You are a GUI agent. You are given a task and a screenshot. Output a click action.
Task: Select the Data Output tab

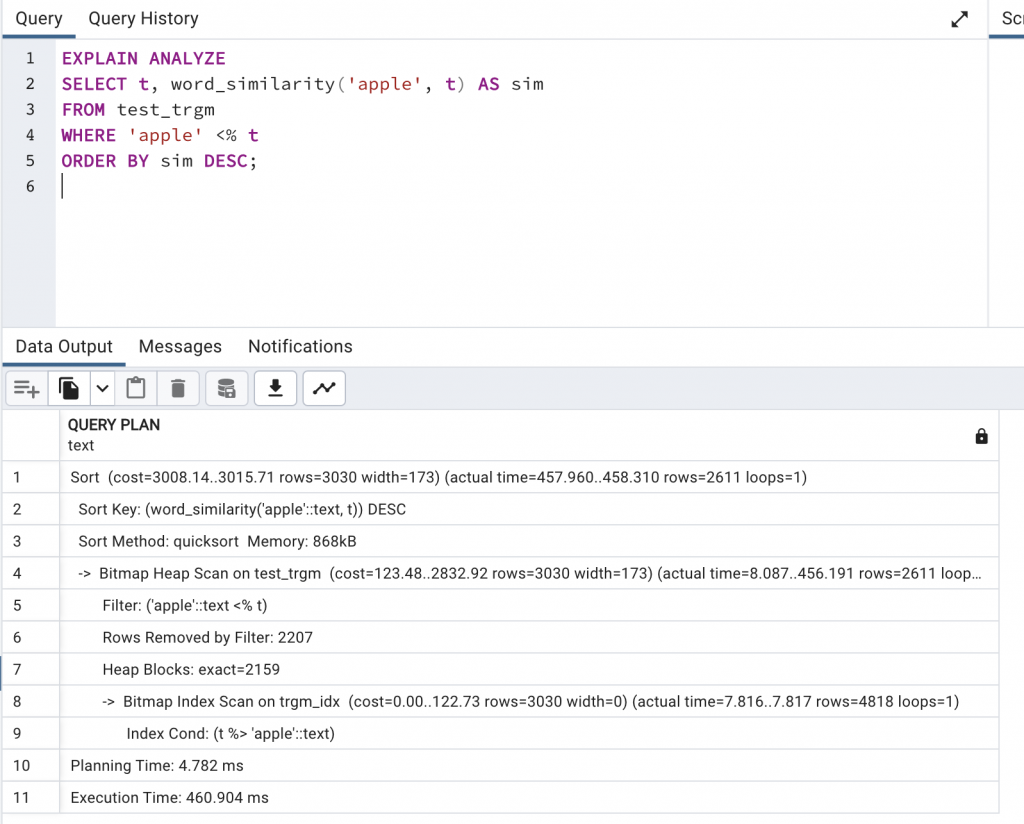tap(64, 346)
